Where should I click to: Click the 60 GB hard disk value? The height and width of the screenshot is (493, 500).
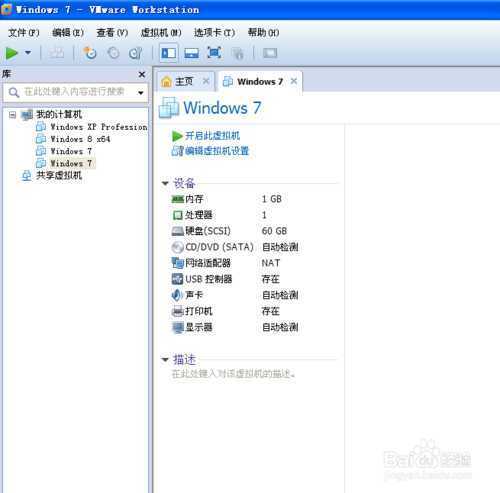click(x=274, y=231)
